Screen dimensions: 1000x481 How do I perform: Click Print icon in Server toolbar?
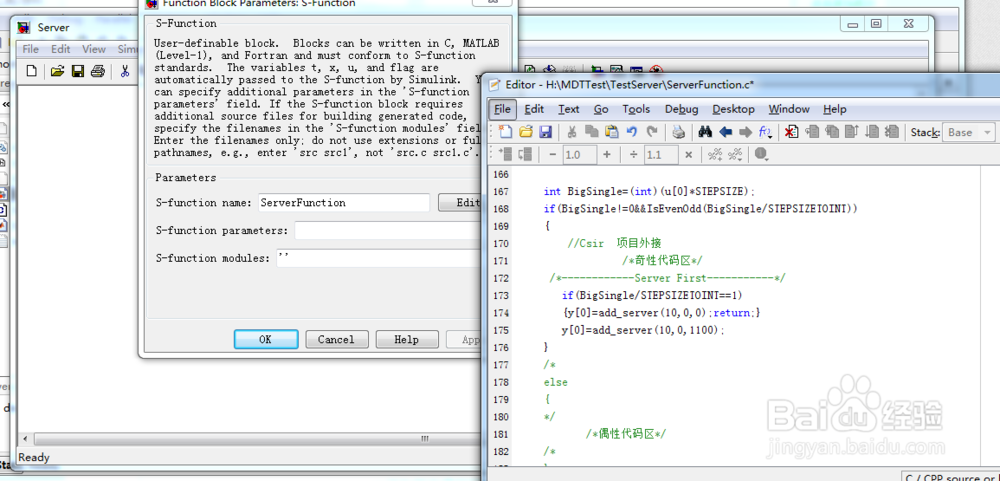click(98, 71)
